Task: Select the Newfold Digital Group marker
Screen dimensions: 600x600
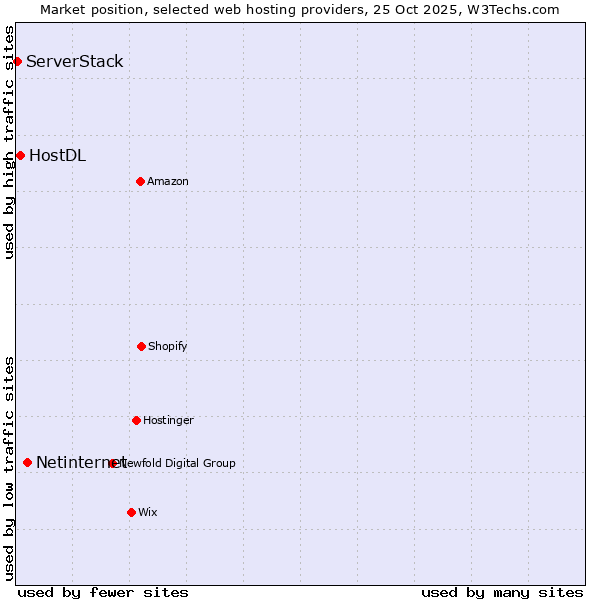Action: 113,463
